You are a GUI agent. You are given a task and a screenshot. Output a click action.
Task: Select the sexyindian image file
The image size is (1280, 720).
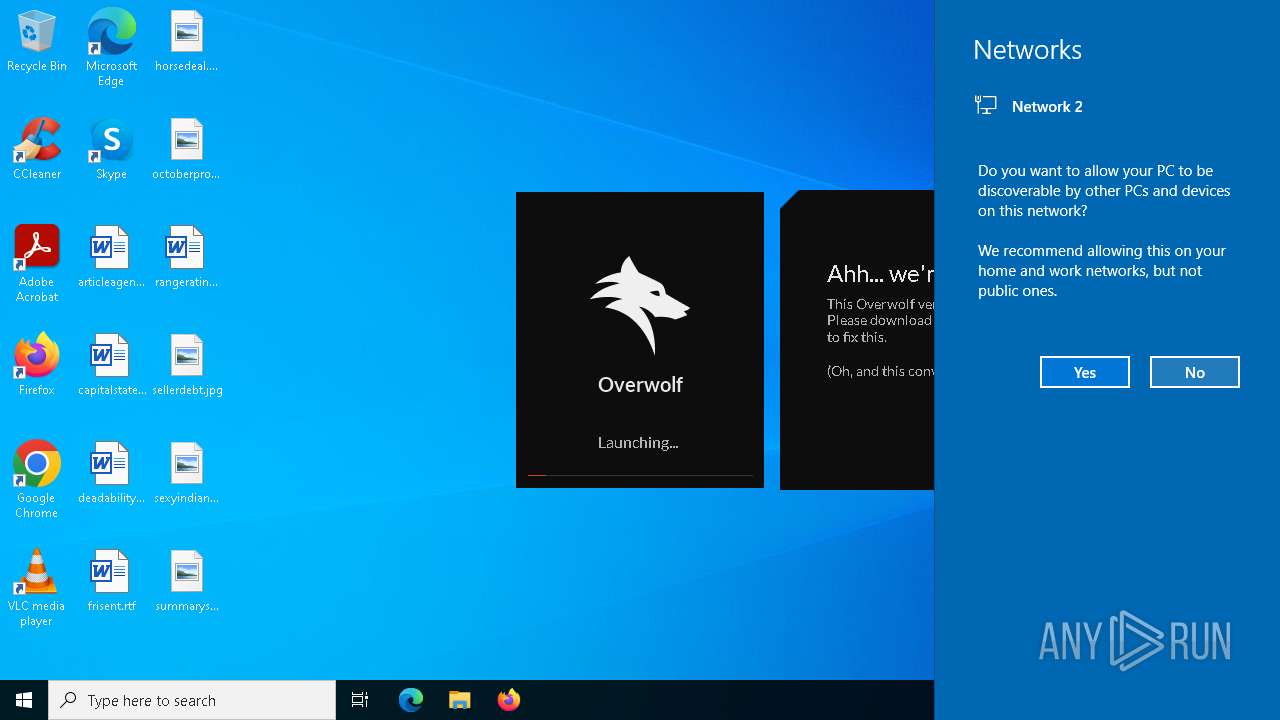[186, 474]
